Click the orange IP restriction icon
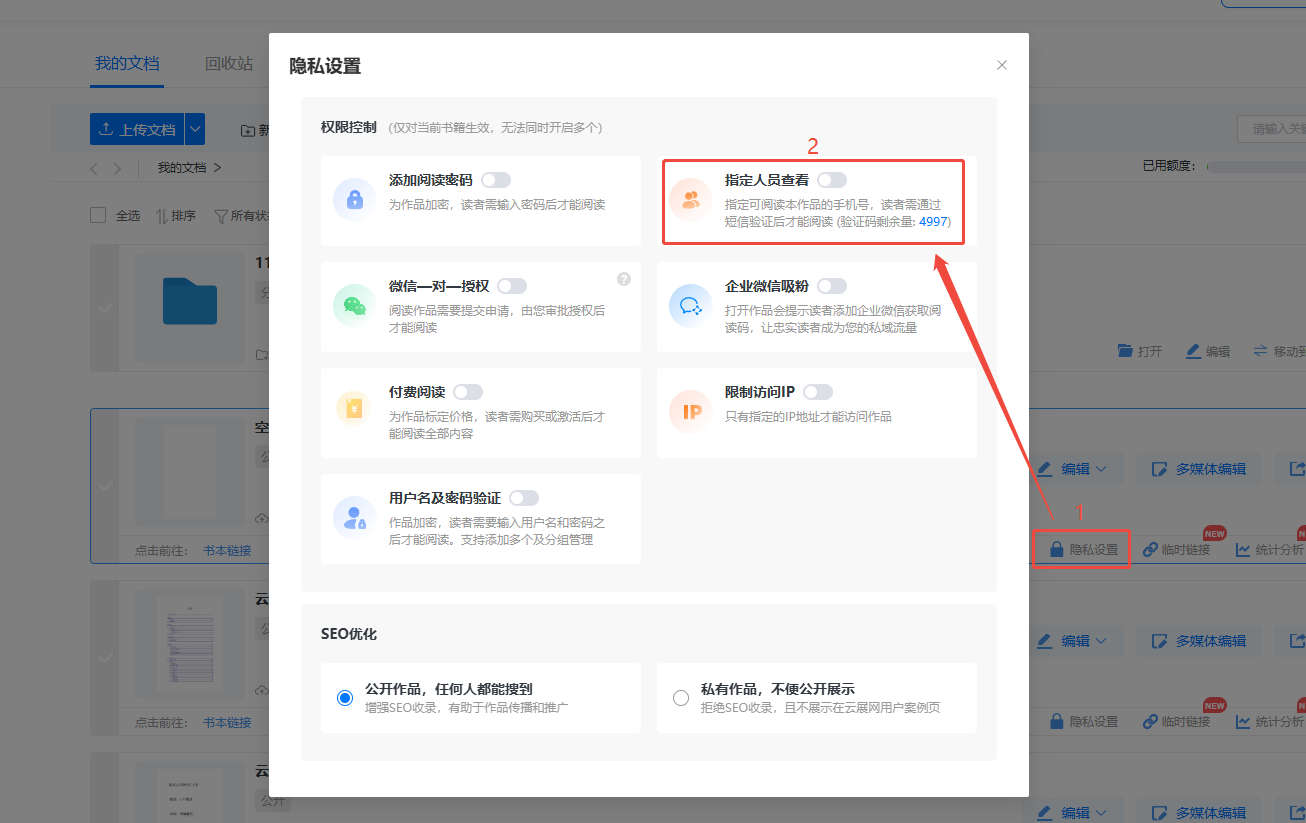 (690, 411)
